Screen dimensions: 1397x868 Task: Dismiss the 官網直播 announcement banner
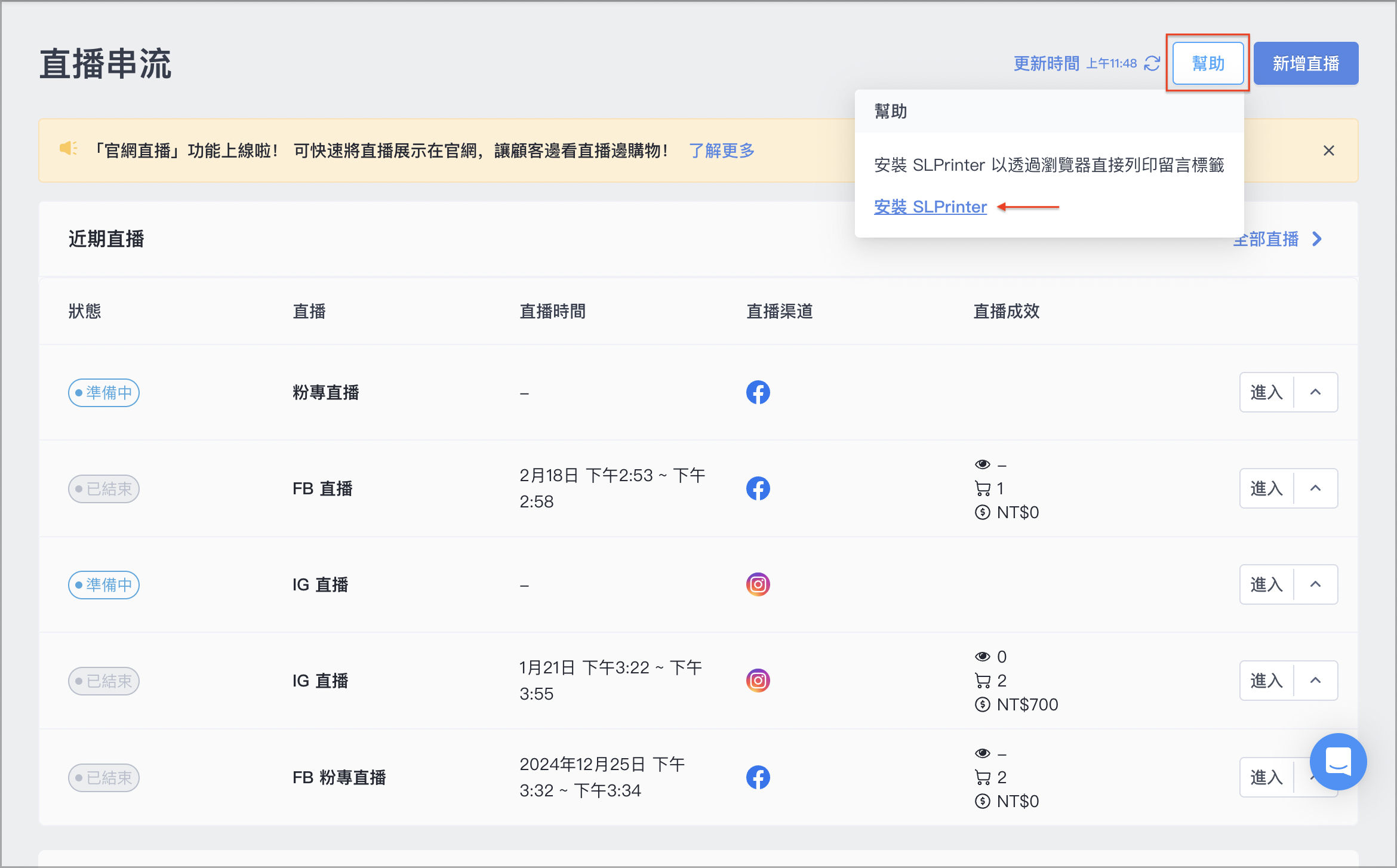tap(1328, 150)
